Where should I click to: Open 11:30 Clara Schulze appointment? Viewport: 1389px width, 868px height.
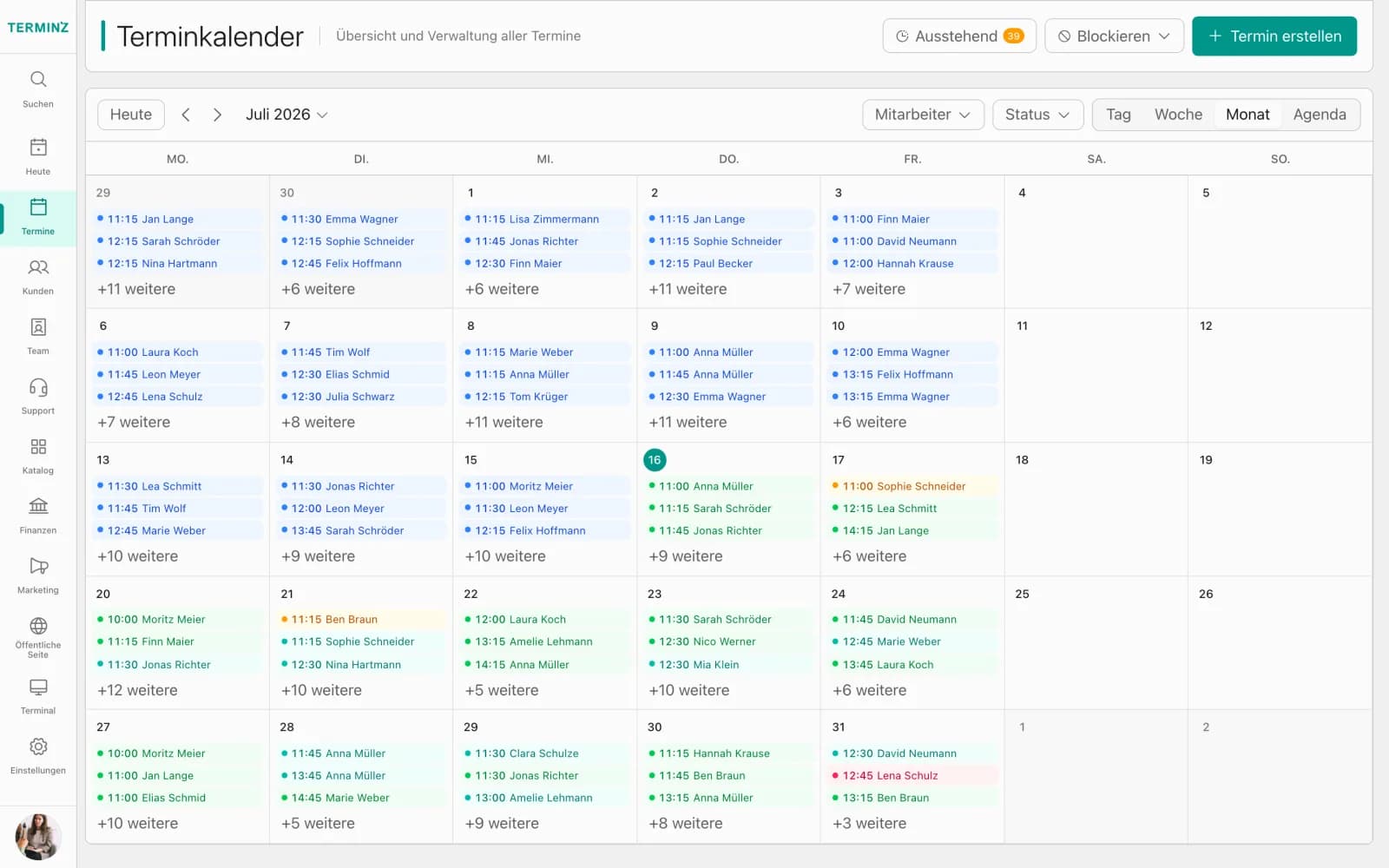tap(546, 754)
